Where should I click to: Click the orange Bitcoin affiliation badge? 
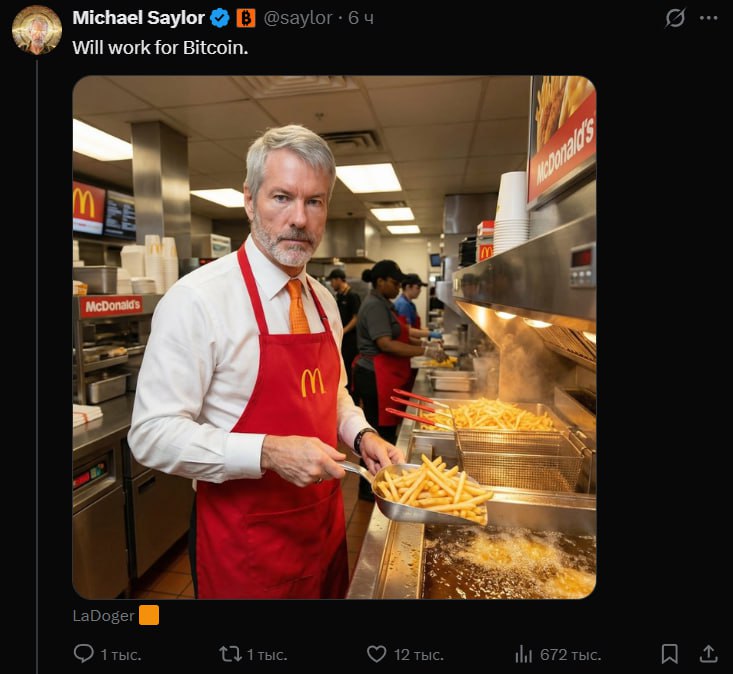pos(246,18)
